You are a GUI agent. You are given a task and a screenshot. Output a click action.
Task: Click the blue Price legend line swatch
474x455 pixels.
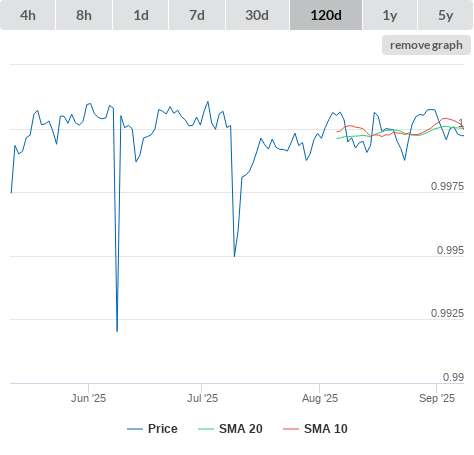[x=135, y=429]
